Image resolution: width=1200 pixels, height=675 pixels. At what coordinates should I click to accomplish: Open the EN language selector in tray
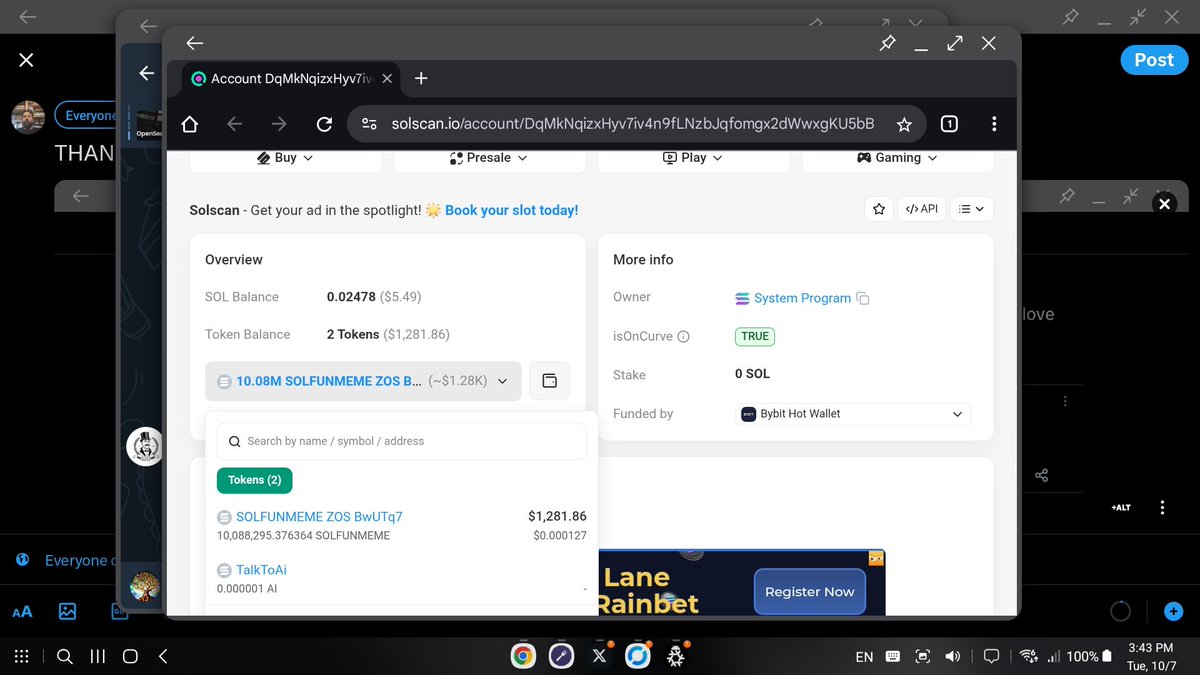[864, 657]
